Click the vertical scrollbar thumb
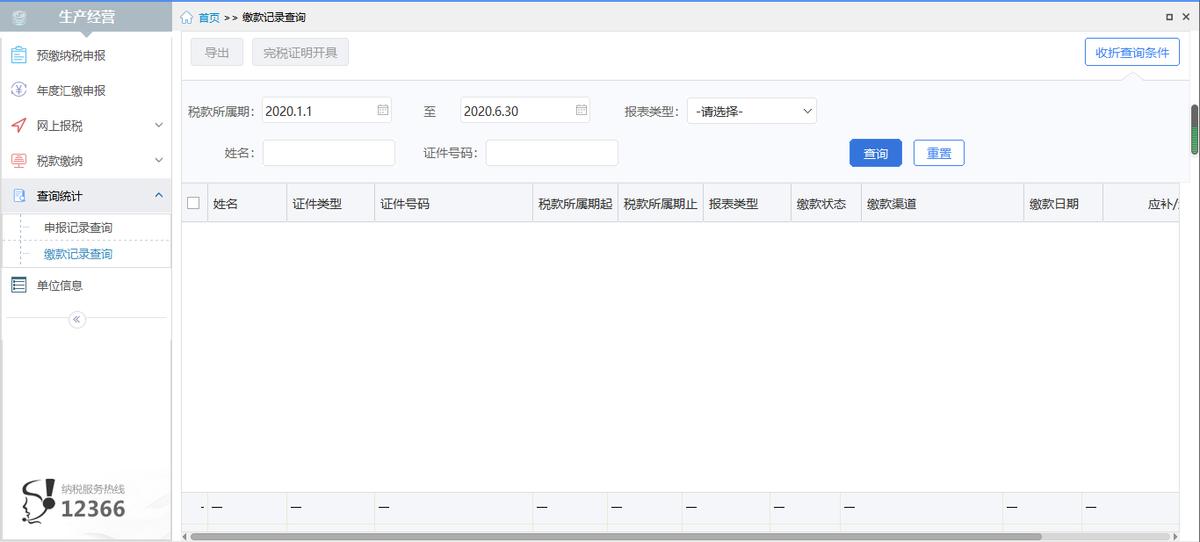 click(1194, 129)
